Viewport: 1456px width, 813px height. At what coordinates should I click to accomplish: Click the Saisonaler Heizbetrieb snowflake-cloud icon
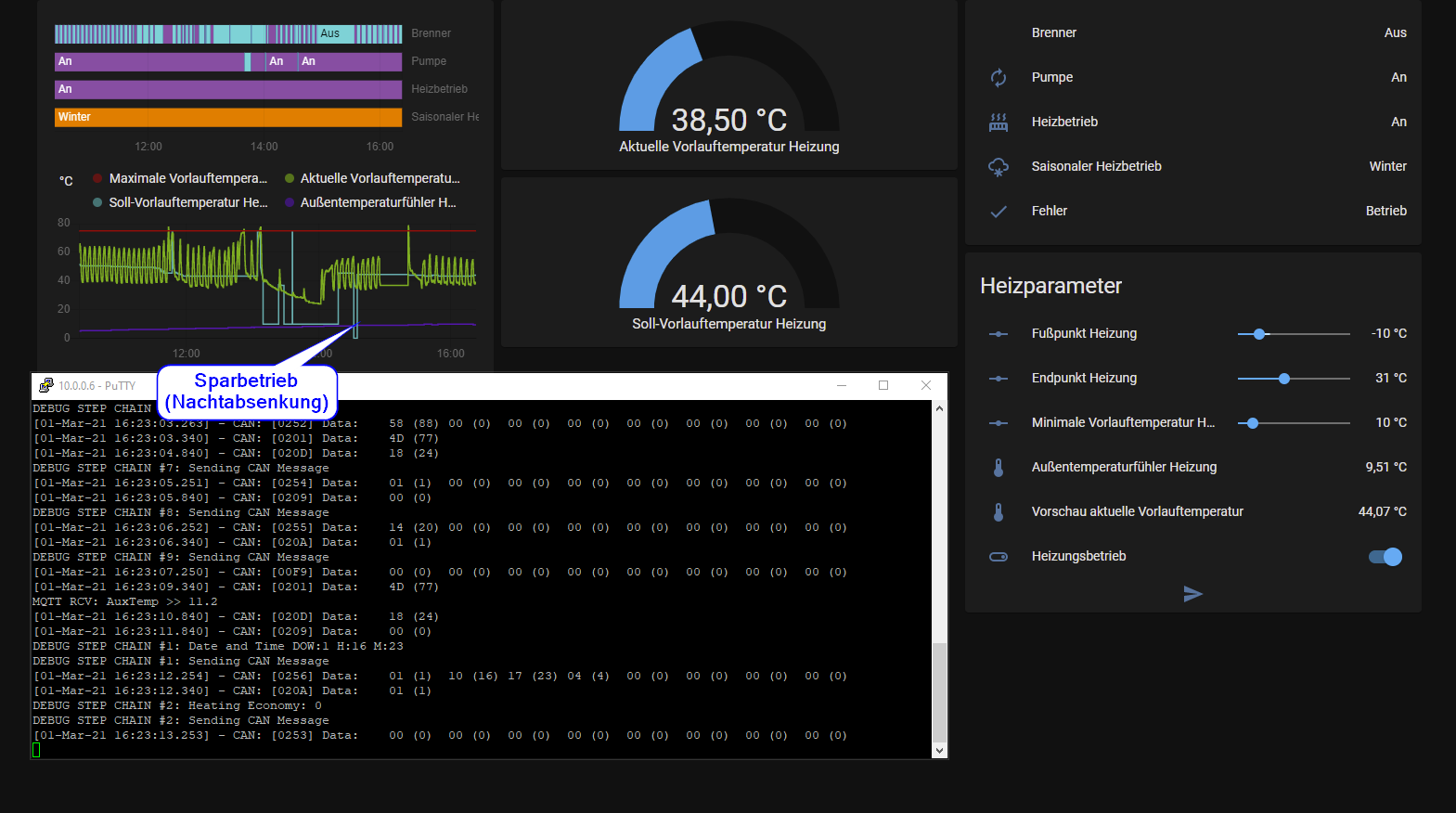[999, 166]
